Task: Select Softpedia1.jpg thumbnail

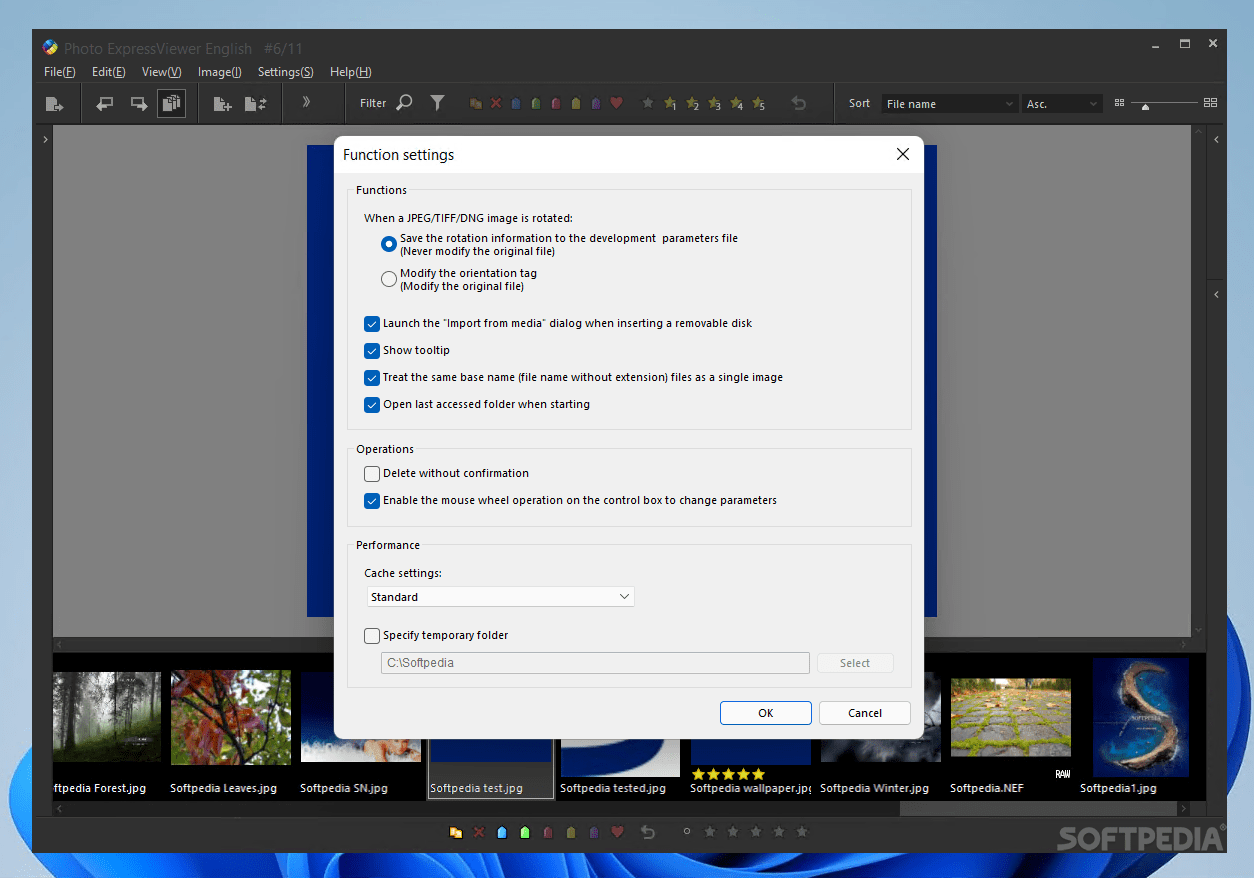Action: click(x=1141, y=717)
